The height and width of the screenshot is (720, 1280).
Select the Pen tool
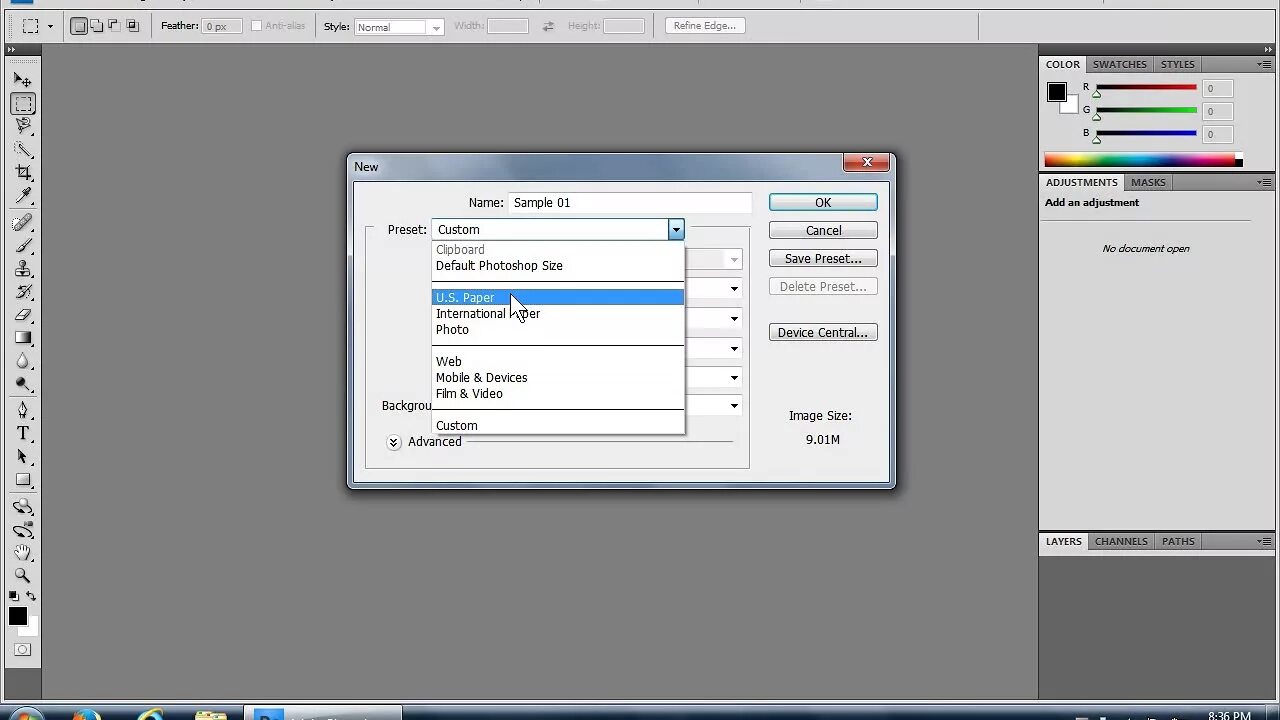click(23, 410)
